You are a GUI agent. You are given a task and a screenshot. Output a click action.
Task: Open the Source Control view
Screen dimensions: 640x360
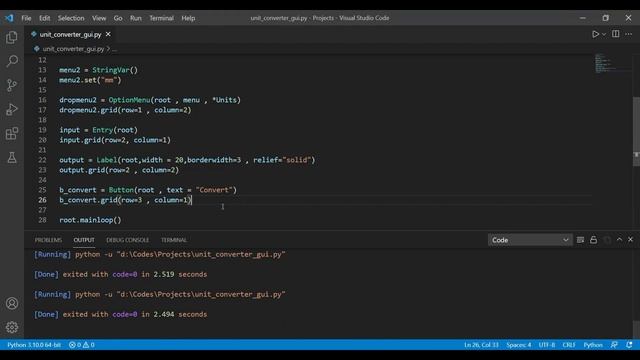click(12, 85)
